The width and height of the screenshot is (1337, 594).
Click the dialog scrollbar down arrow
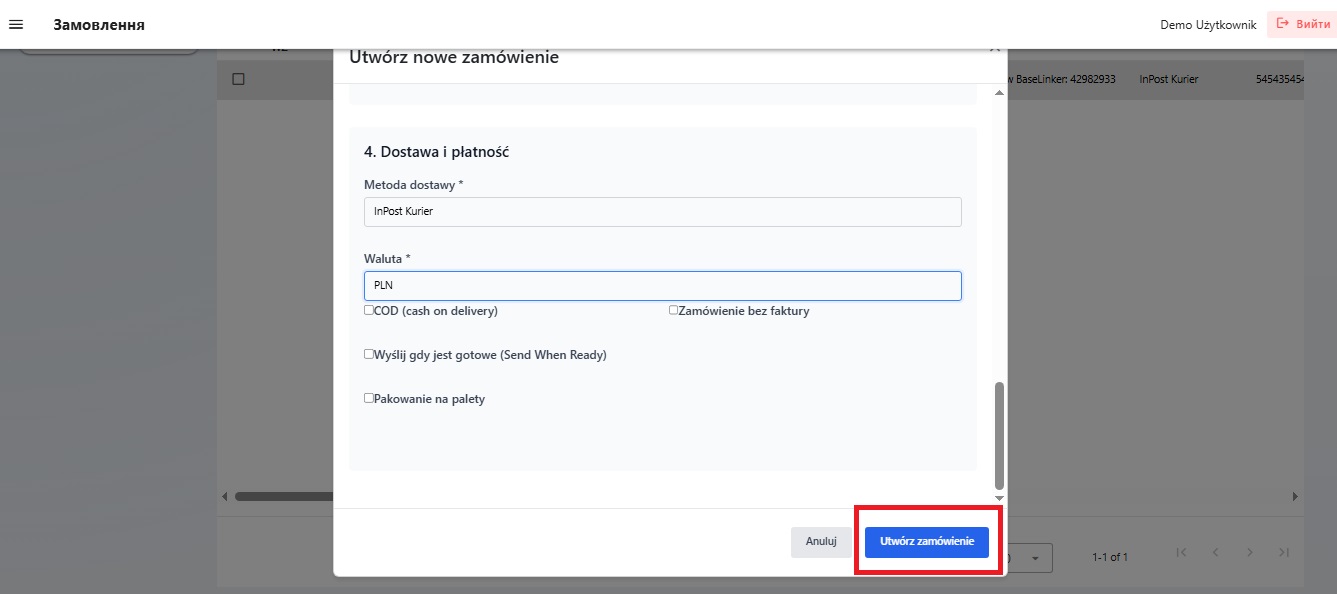point(999,497)
